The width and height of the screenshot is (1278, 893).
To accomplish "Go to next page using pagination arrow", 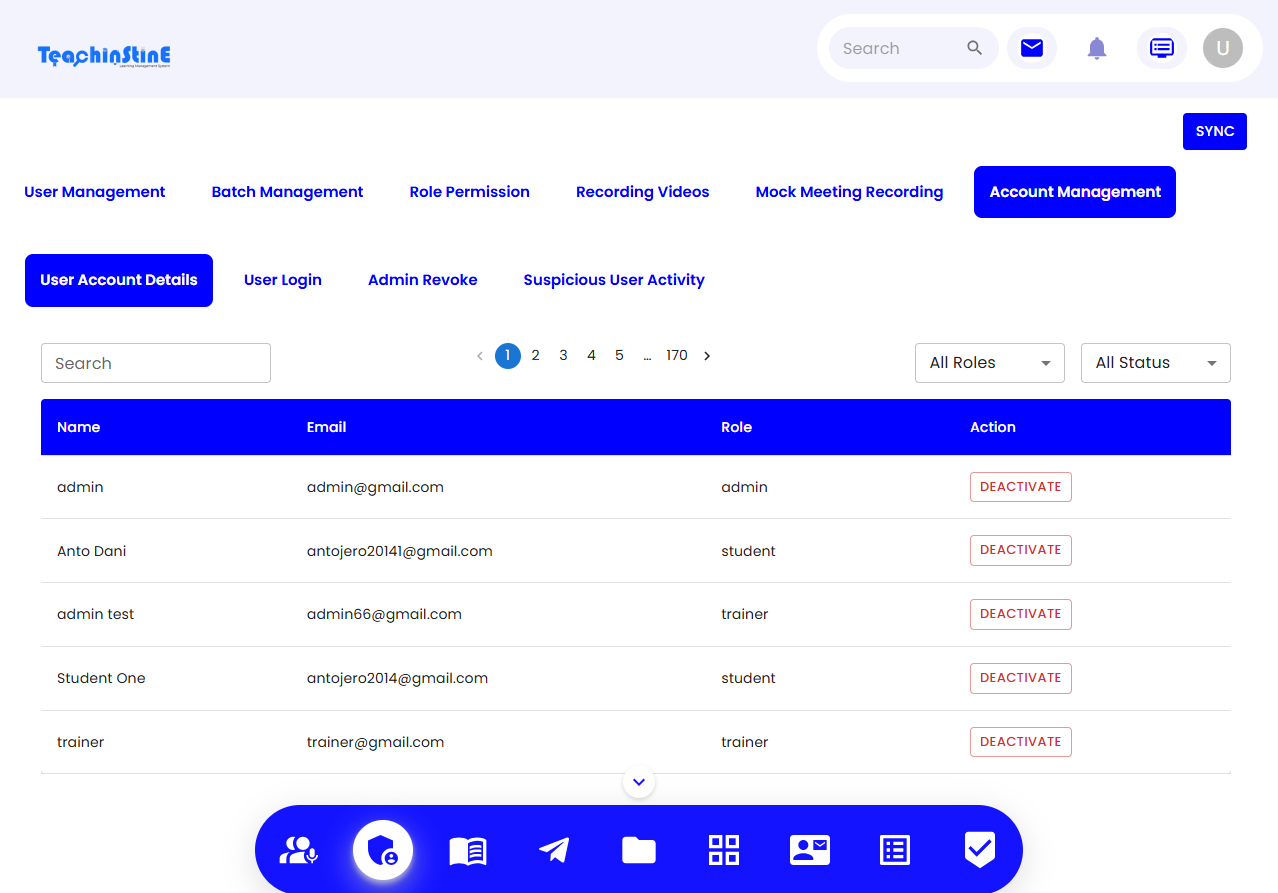I will point(707,356).
